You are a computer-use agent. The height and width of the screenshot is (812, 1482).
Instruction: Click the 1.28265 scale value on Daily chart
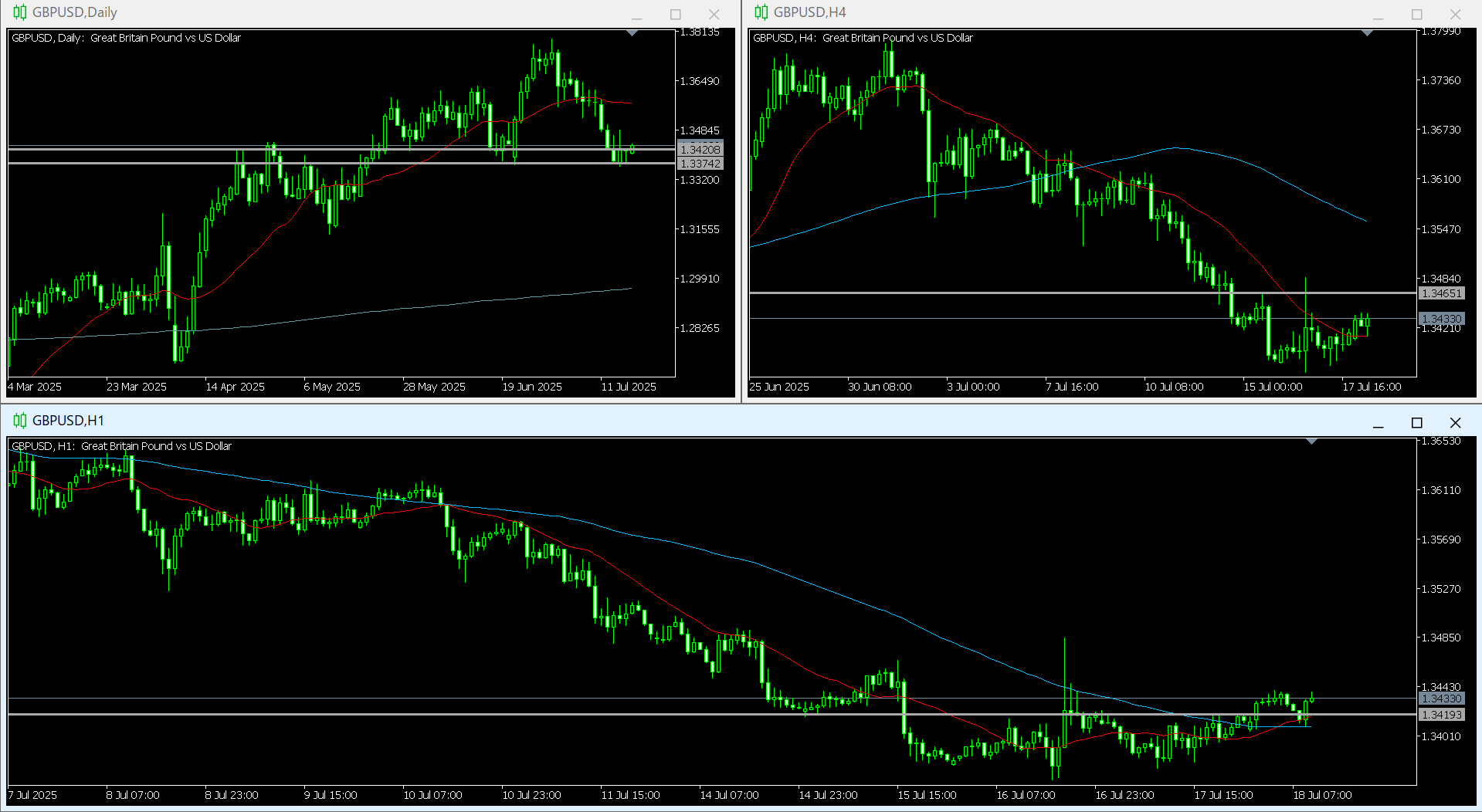pos(700,328)
